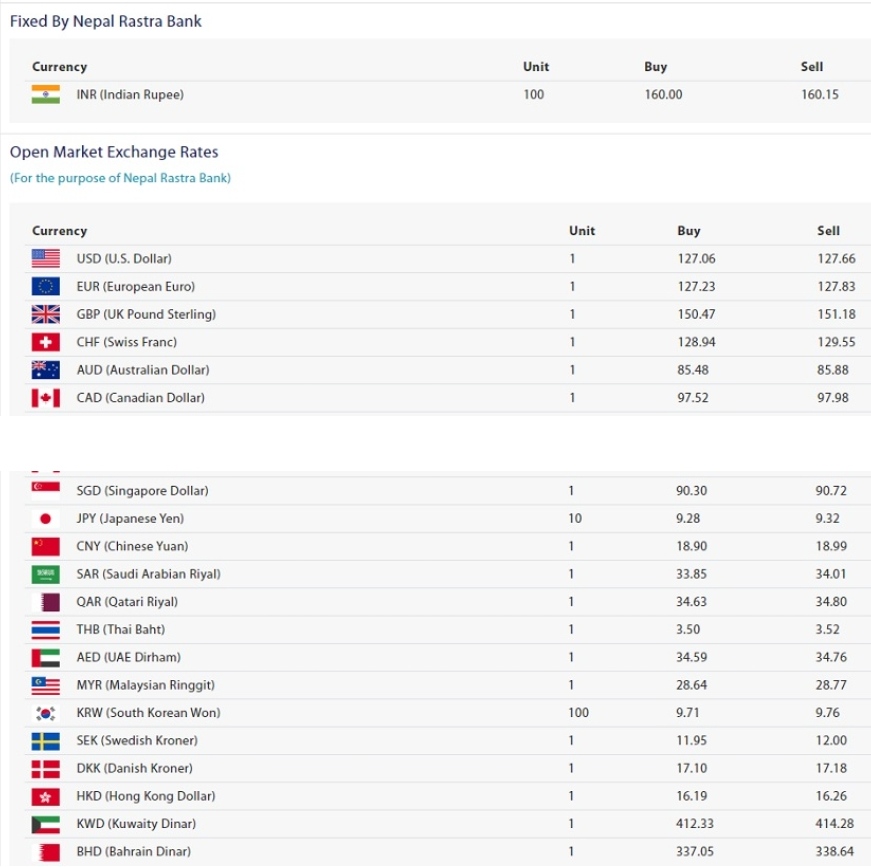The image size is (871, 867).
Task: Select the AUD buy rate 85.48
Action: (x=693, y=370)
